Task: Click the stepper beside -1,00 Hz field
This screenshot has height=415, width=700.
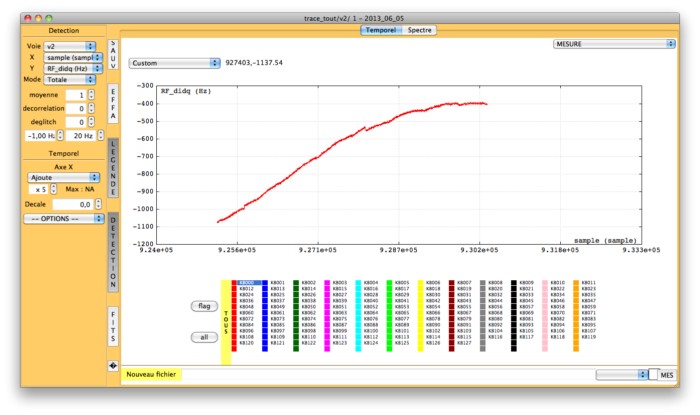Action: point(60,135)
